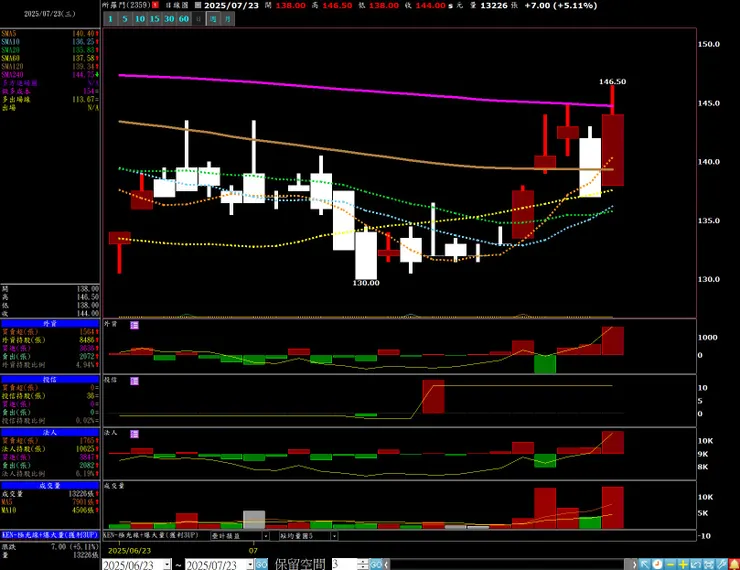
Task: Open the purple settings icon in 法人 panel
Action: click(135, 434)
